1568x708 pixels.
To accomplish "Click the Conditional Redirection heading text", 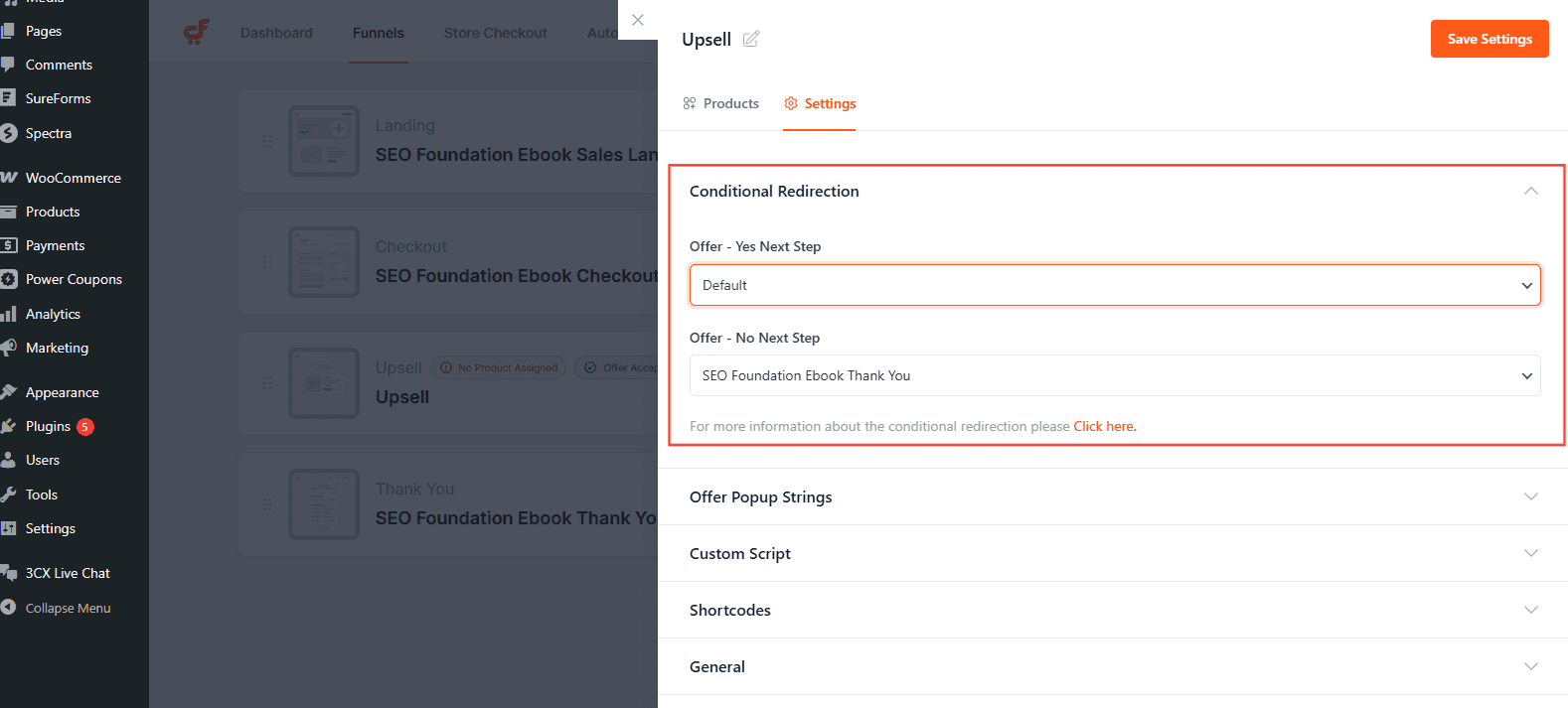I will [x=774, y=191].
